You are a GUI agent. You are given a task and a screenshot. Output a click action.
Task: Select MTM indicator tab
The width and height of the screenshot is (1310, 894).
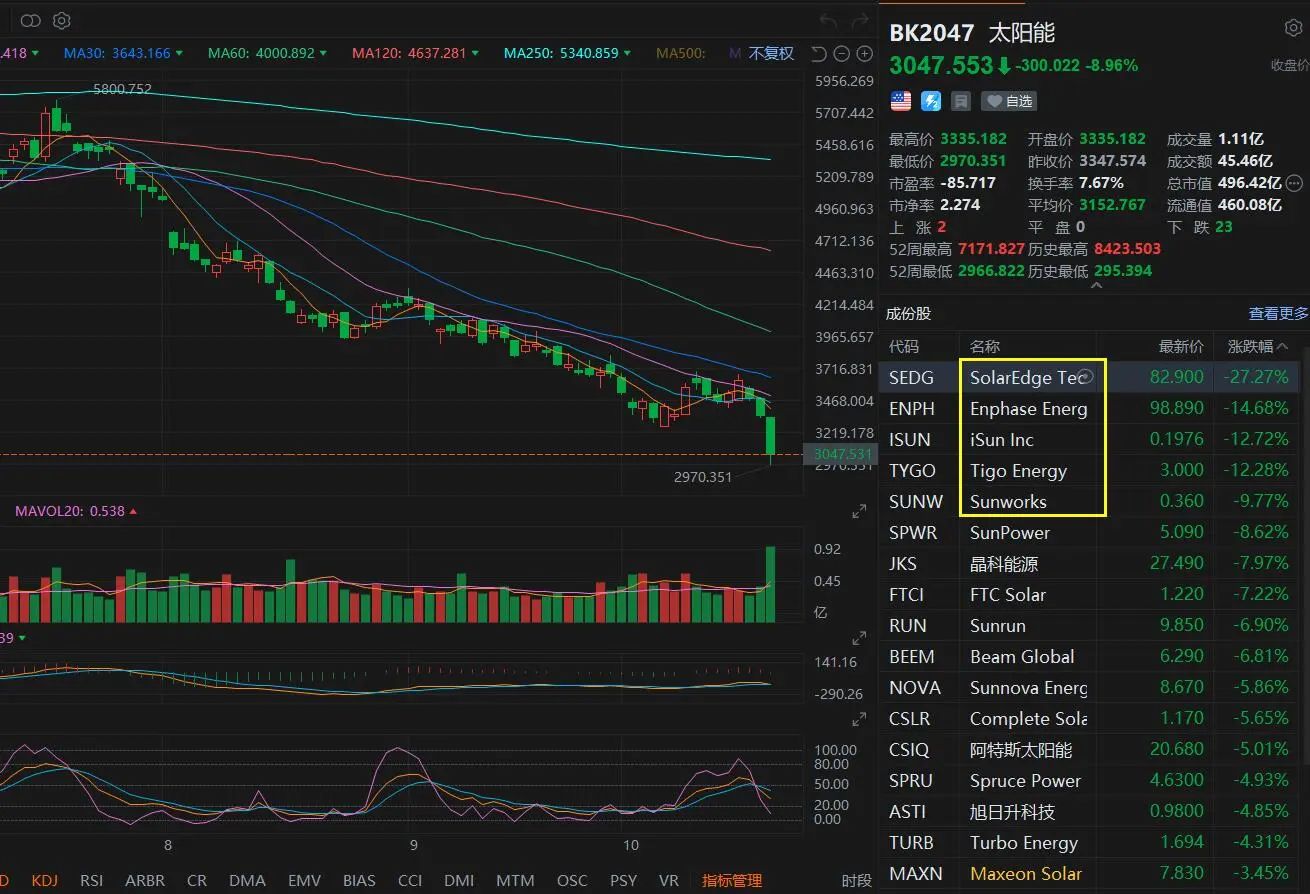pos(515,881)
